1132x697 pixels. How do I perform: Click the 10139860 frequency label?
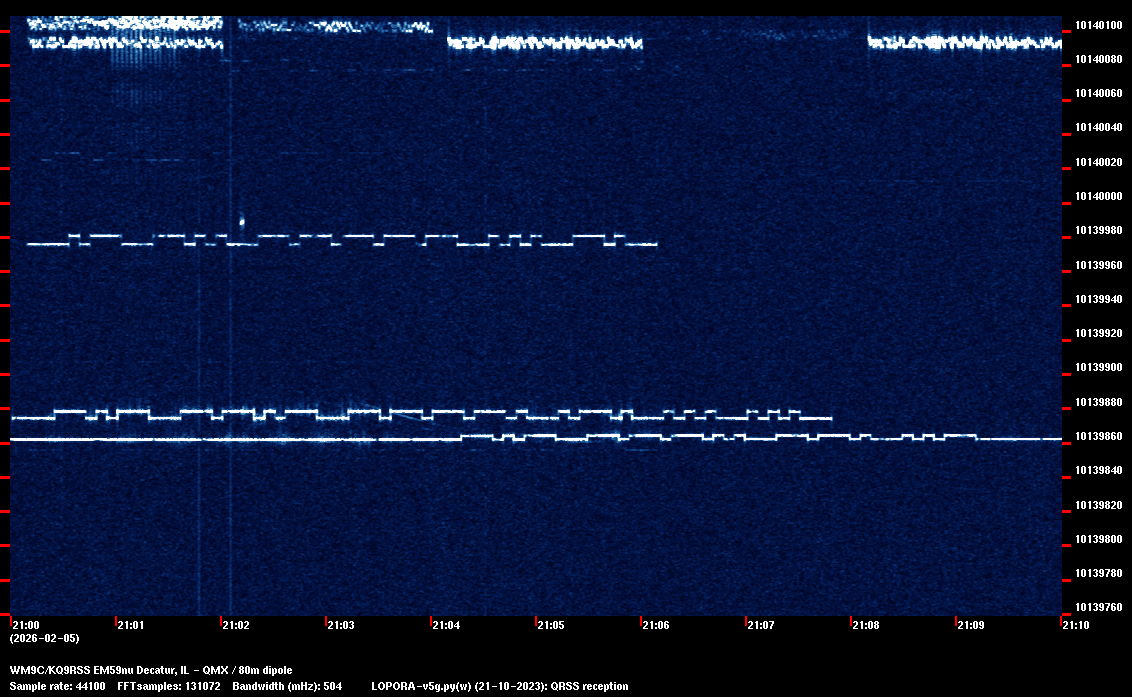tap(1097, 436)
